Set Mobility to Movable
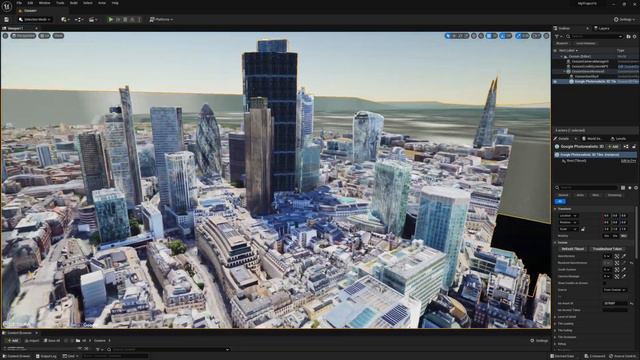The image size is (640, 360). pyautogui.click(x=624, y=236)
